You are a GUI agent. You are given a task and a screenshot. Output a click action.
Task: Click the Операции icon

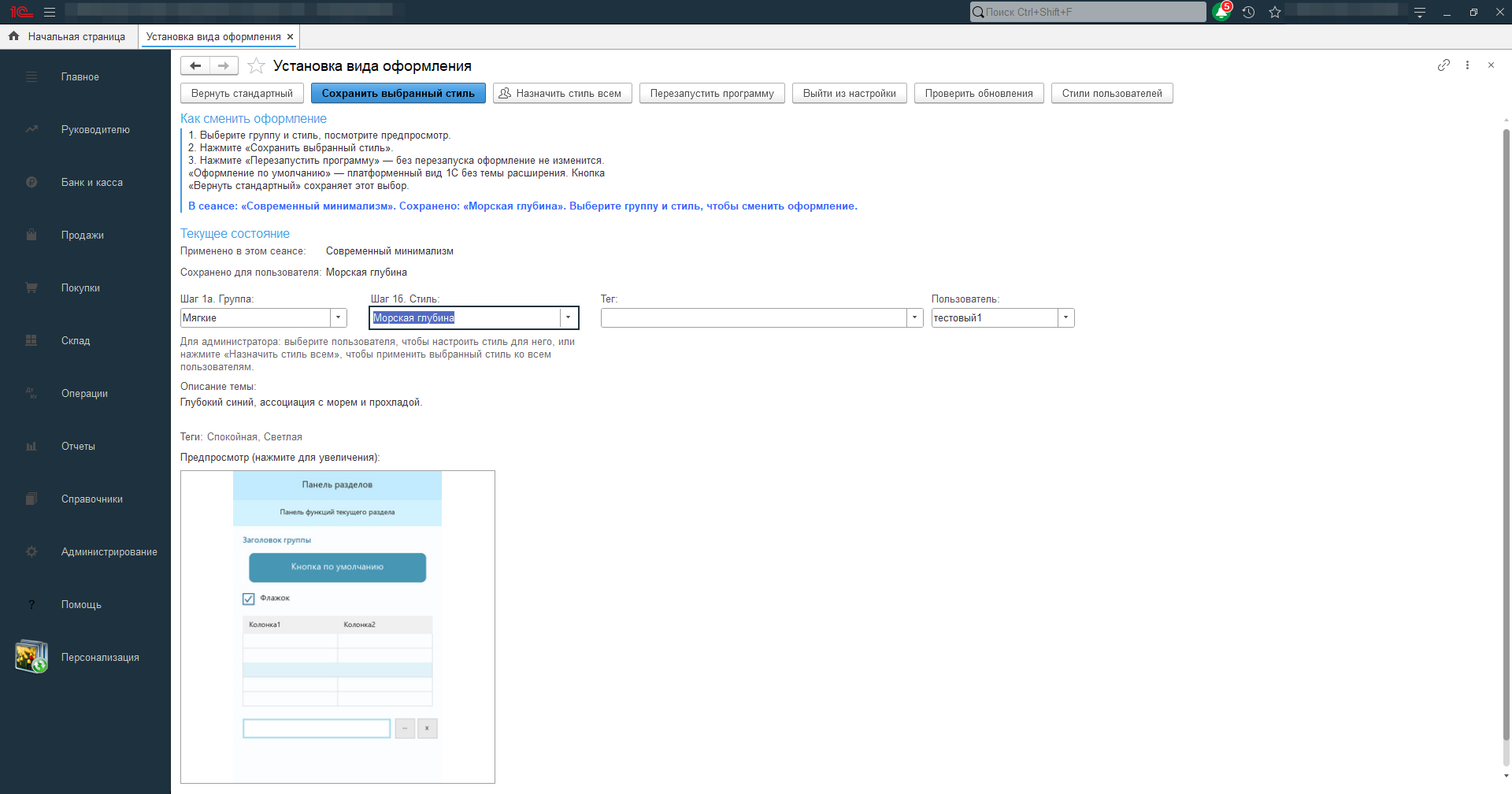point(31,394)
